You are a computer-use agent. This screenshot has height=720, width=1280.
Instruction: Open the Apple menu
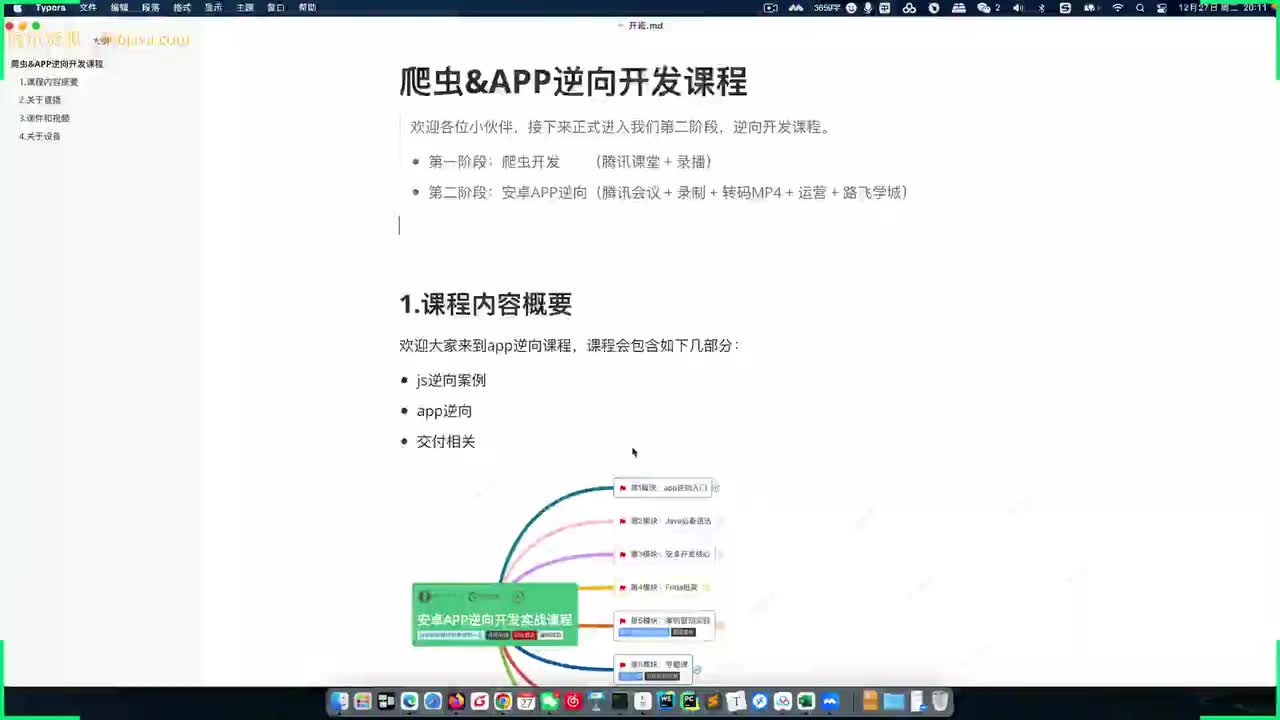[16, 7]
